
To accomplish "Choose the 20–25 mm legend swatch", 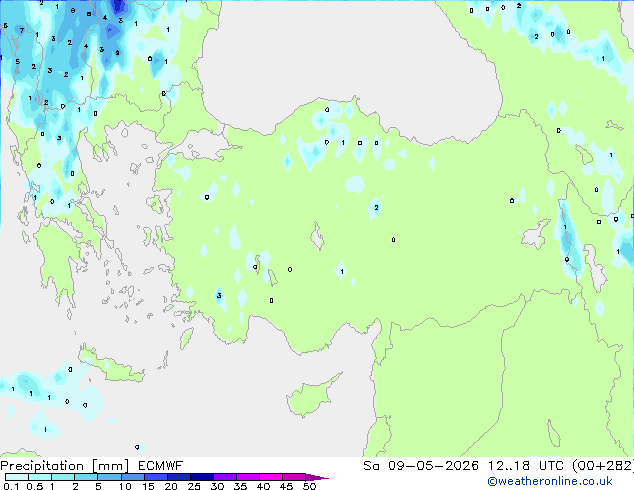I will tap(179, 477).
